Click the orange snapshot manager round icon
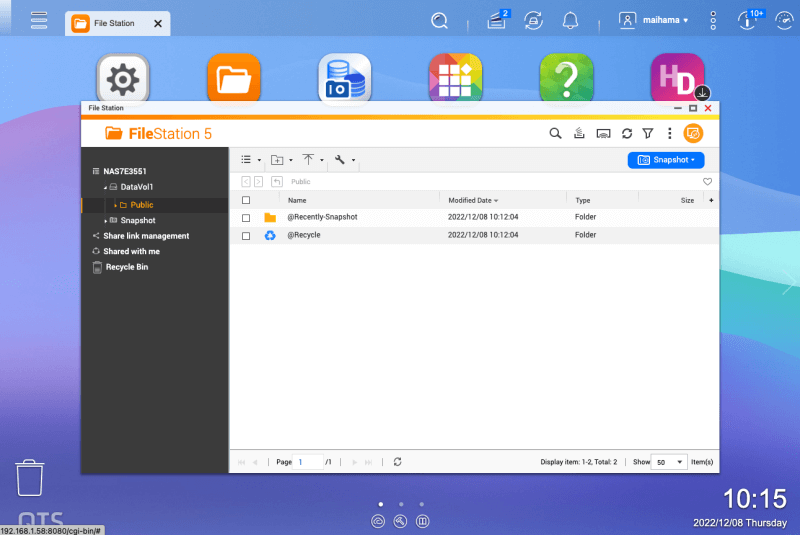The width and height of the screenshot is (800, 535). point(693,134)
